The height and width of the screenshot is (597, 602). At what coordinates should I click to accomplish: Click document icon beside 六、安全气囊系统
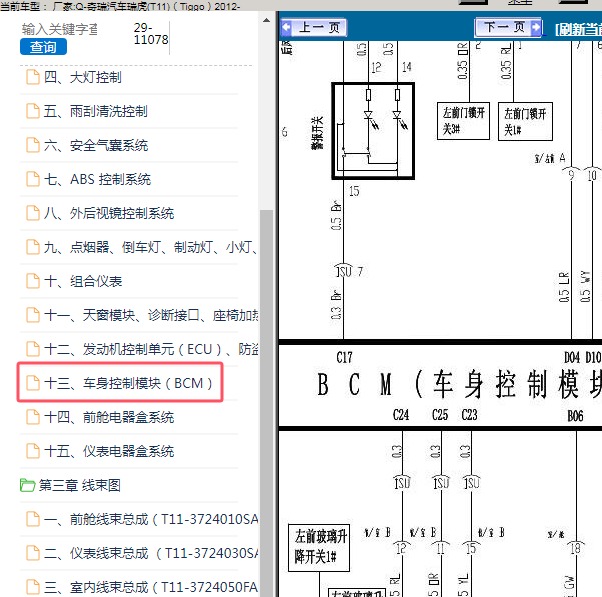click(33, 145)
